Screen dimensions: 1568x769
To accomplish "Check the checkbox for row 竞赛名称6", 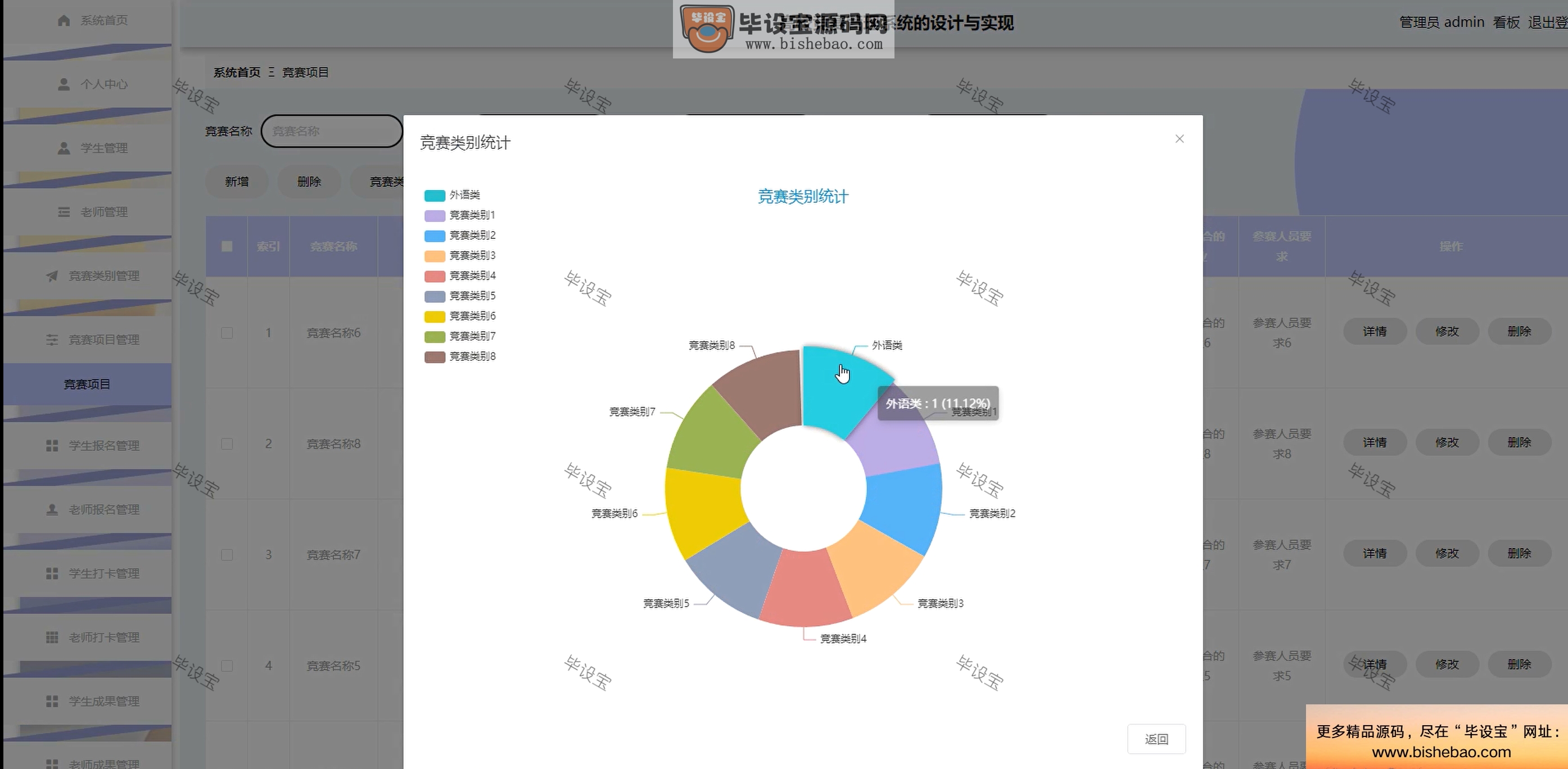I will click(227, 333).
